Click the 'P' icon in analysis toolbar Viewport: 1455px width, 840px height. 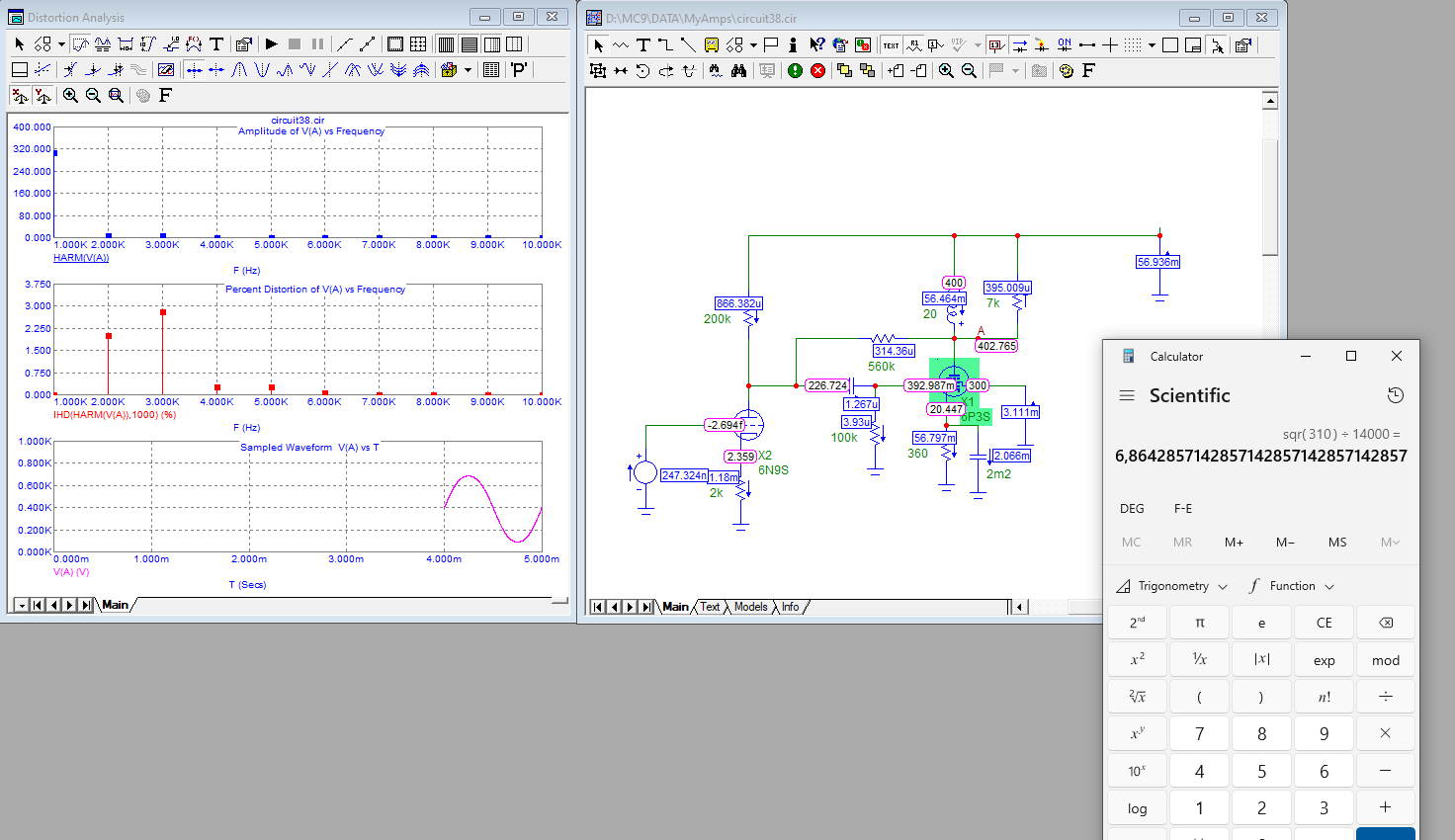point(519,70)
